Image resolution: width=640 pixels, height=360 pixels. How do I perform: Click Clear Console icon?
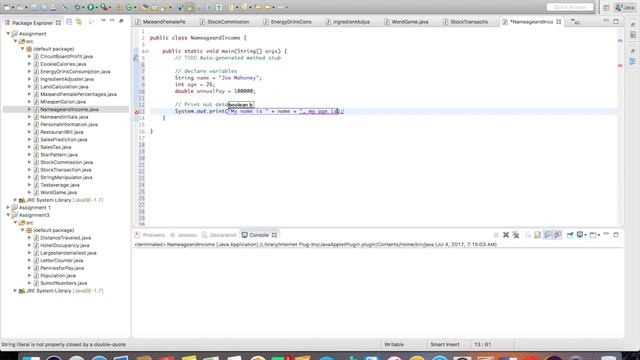point(527,235)
